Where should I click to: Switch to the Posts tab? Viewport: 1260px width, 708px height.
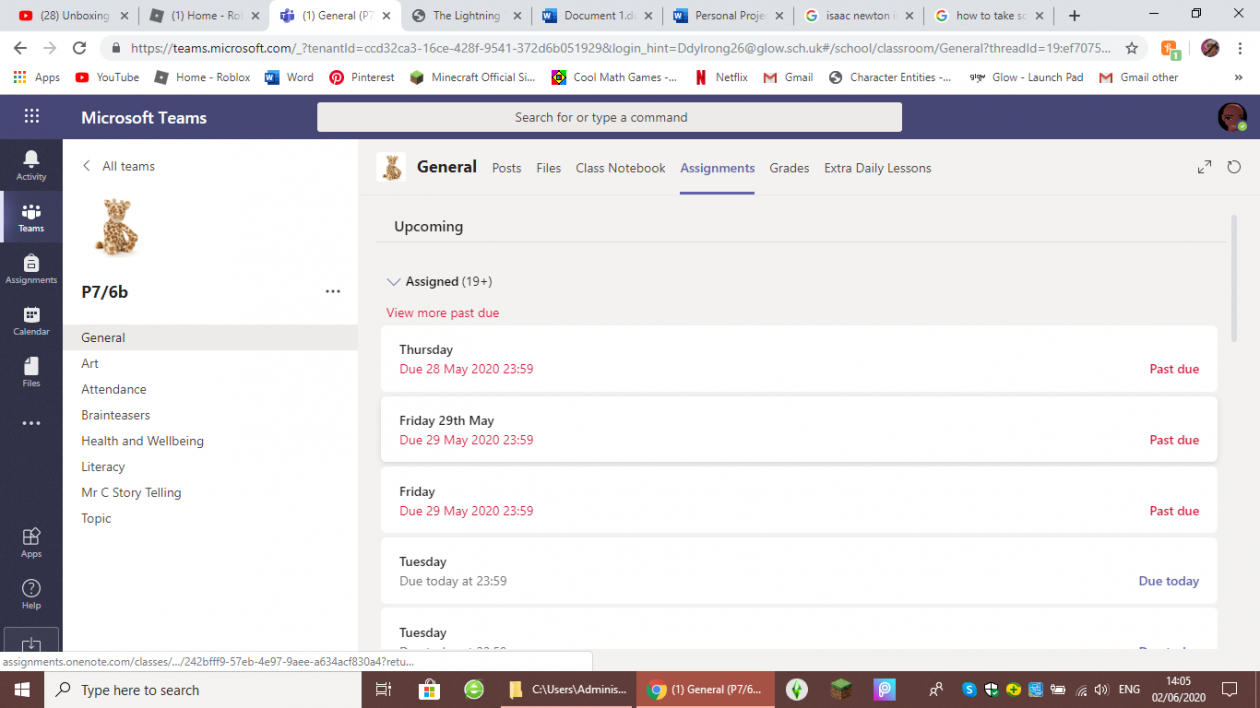tap(507, 168)
